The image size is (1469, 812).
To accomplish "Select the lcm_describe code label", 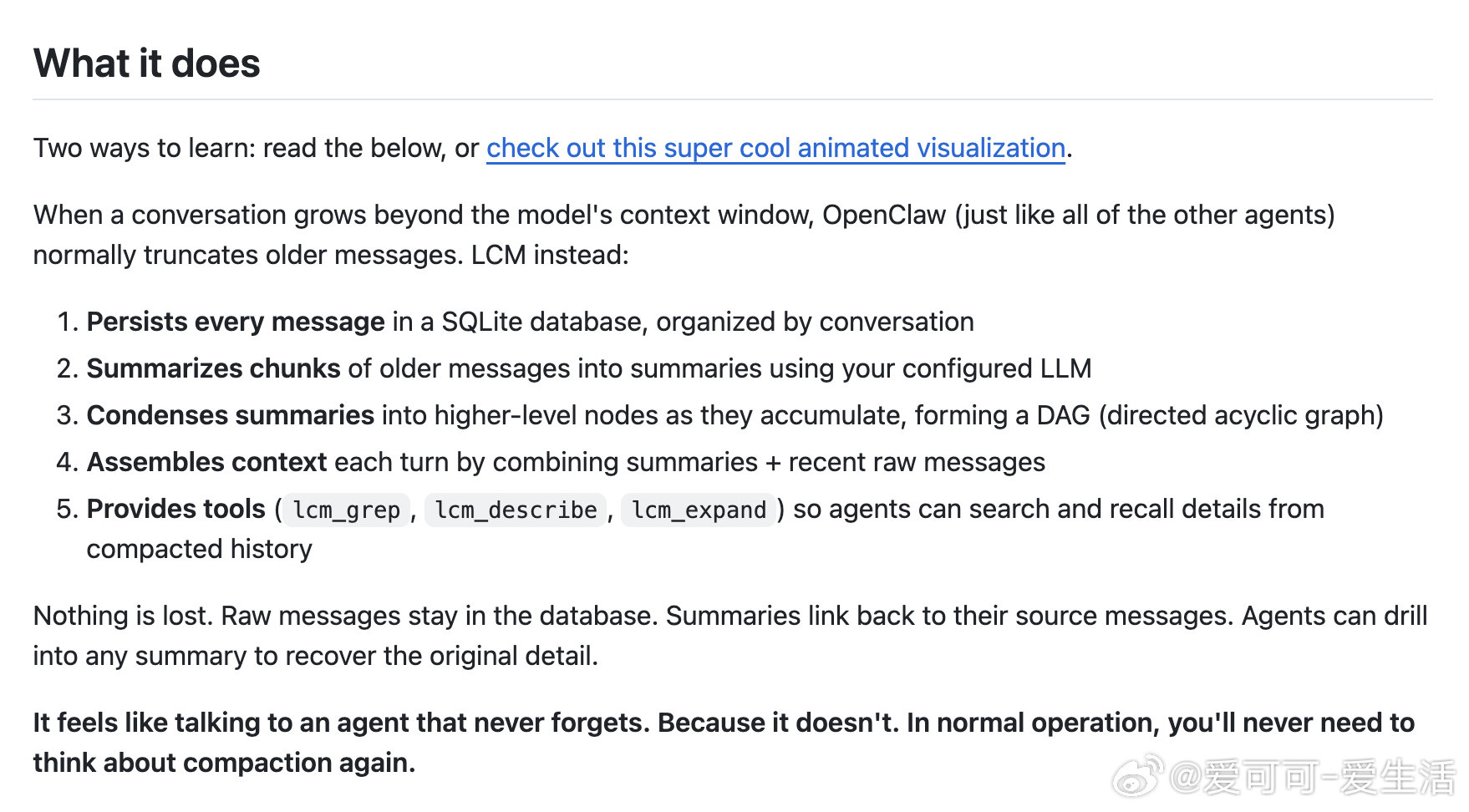I will [516, 510].
